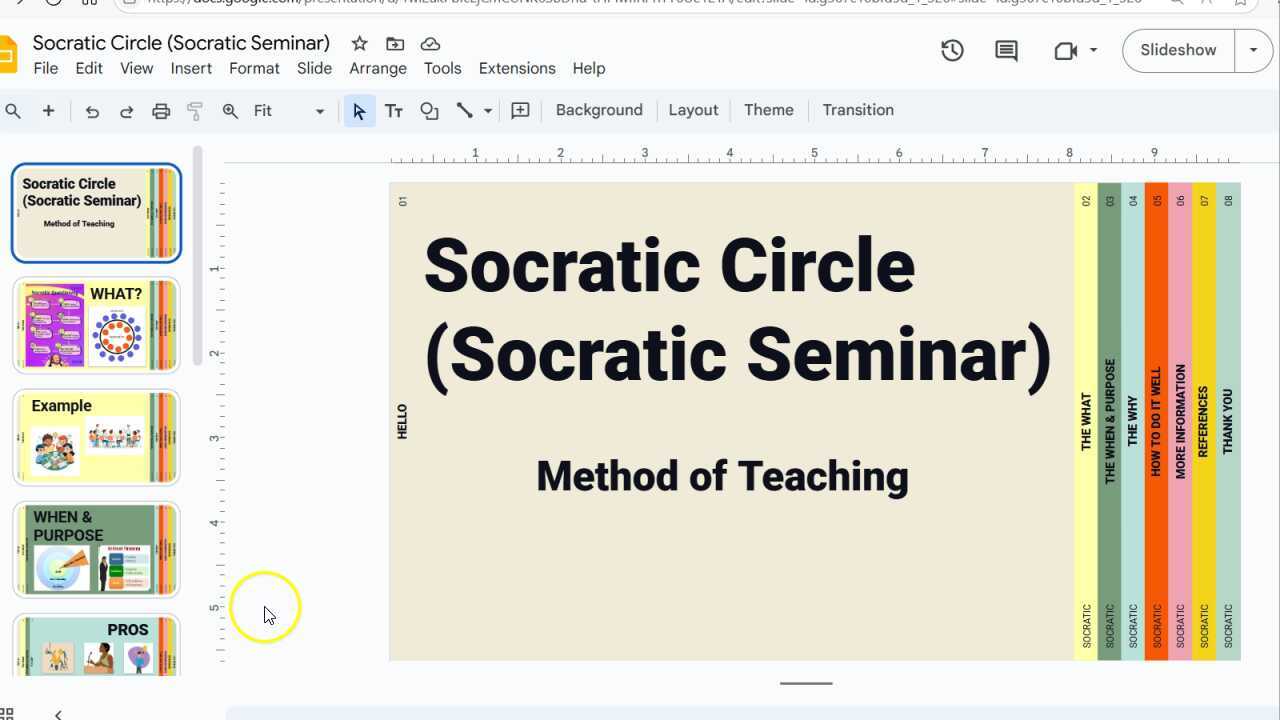Click the Move to folder icon
Screen dimensions: 1280x720
click(x=395, y=43)
